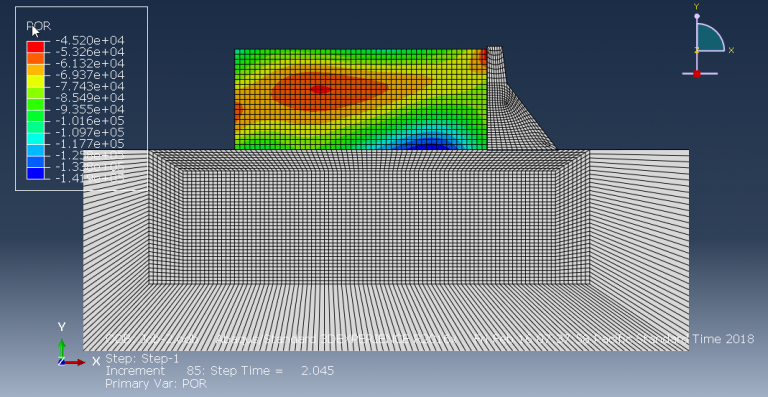Click the POR legend title
768x397 pixels.
(39, 26)
